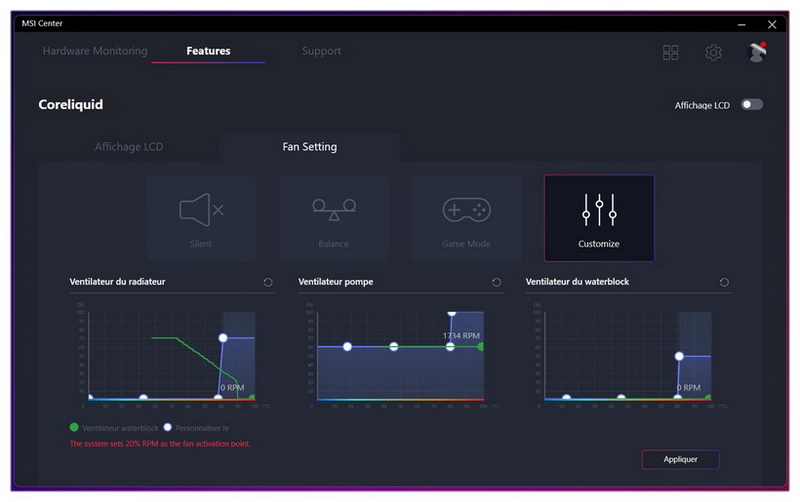The width and height of the screenshot is (800, 502).
Task: Reset the Ventilateur du waterblock curve
Action: tap(724, 282)
